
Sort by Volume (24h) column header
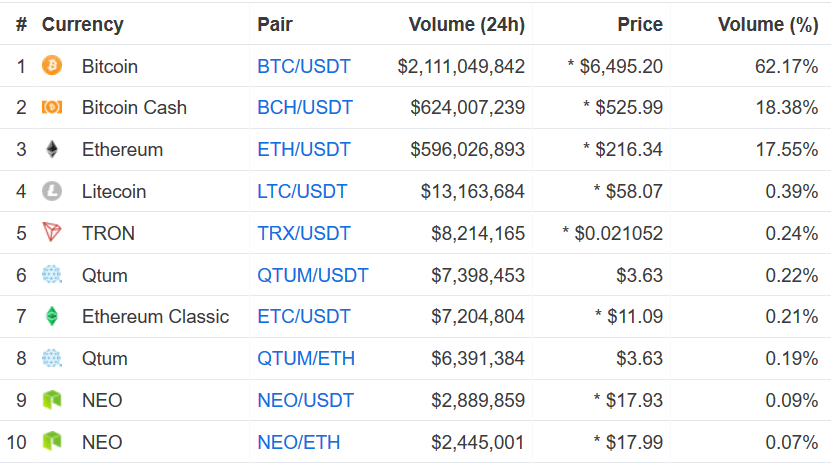[x=466, y=24]
